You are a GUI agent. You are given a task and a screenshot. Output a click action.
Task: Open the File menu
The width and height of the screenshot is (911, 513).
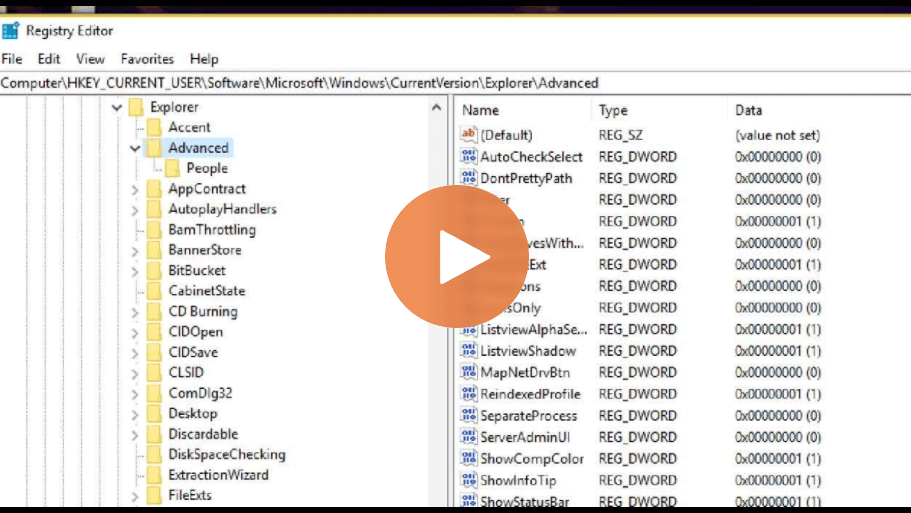pyautogui.click(x=12, y=59)
